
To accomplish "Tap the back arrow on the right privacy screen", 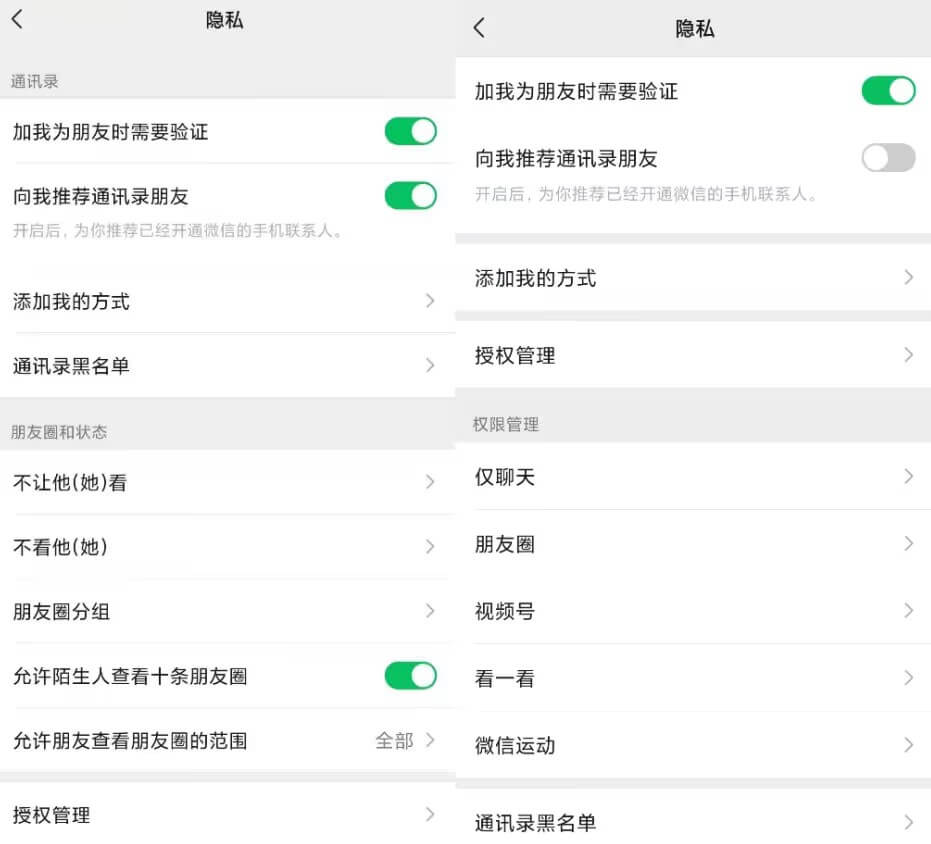I will (x=479, y=28).
